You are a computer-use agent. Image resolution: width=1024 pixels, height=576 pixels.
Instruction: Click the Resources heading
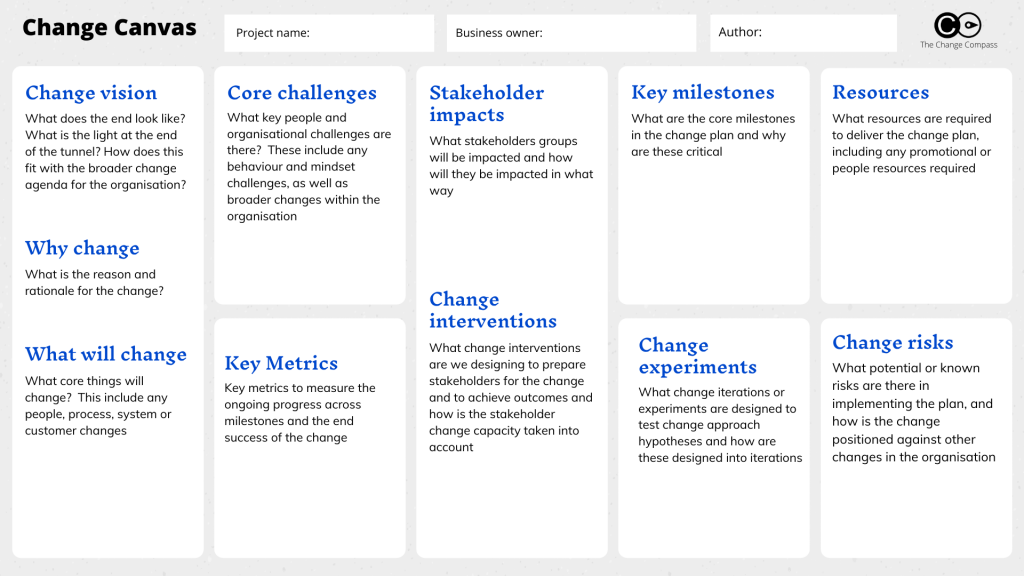coord(880,93)
